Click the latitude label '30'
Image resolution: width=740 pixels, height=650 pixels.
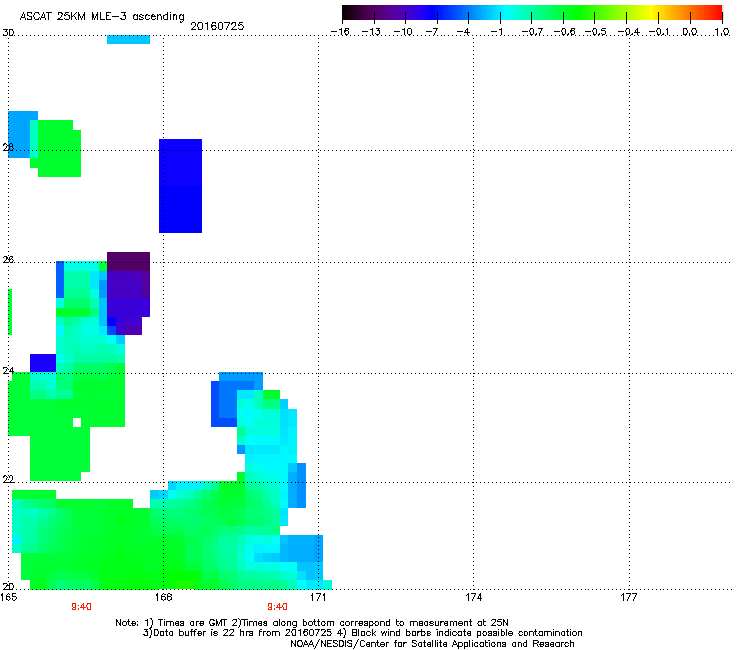coord(8,33)
